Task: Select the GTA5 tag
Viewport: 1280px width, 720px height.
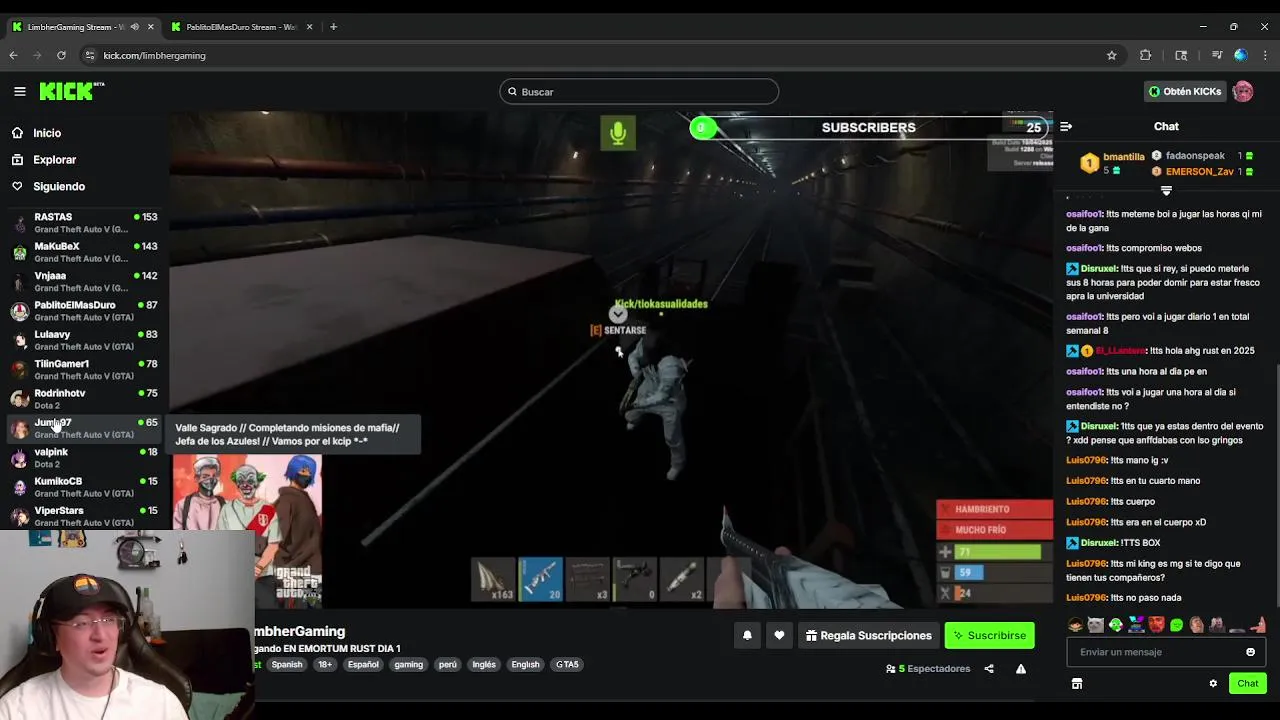Action: tap(567, 665)
